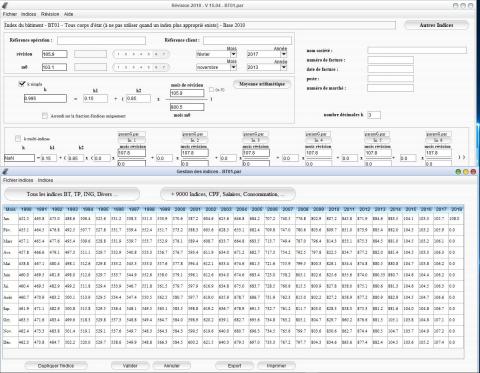Viewport: 480px width, 373px height.
Task: Click the Dupliquer l'indice button
Action: click(x=56, y=366)
